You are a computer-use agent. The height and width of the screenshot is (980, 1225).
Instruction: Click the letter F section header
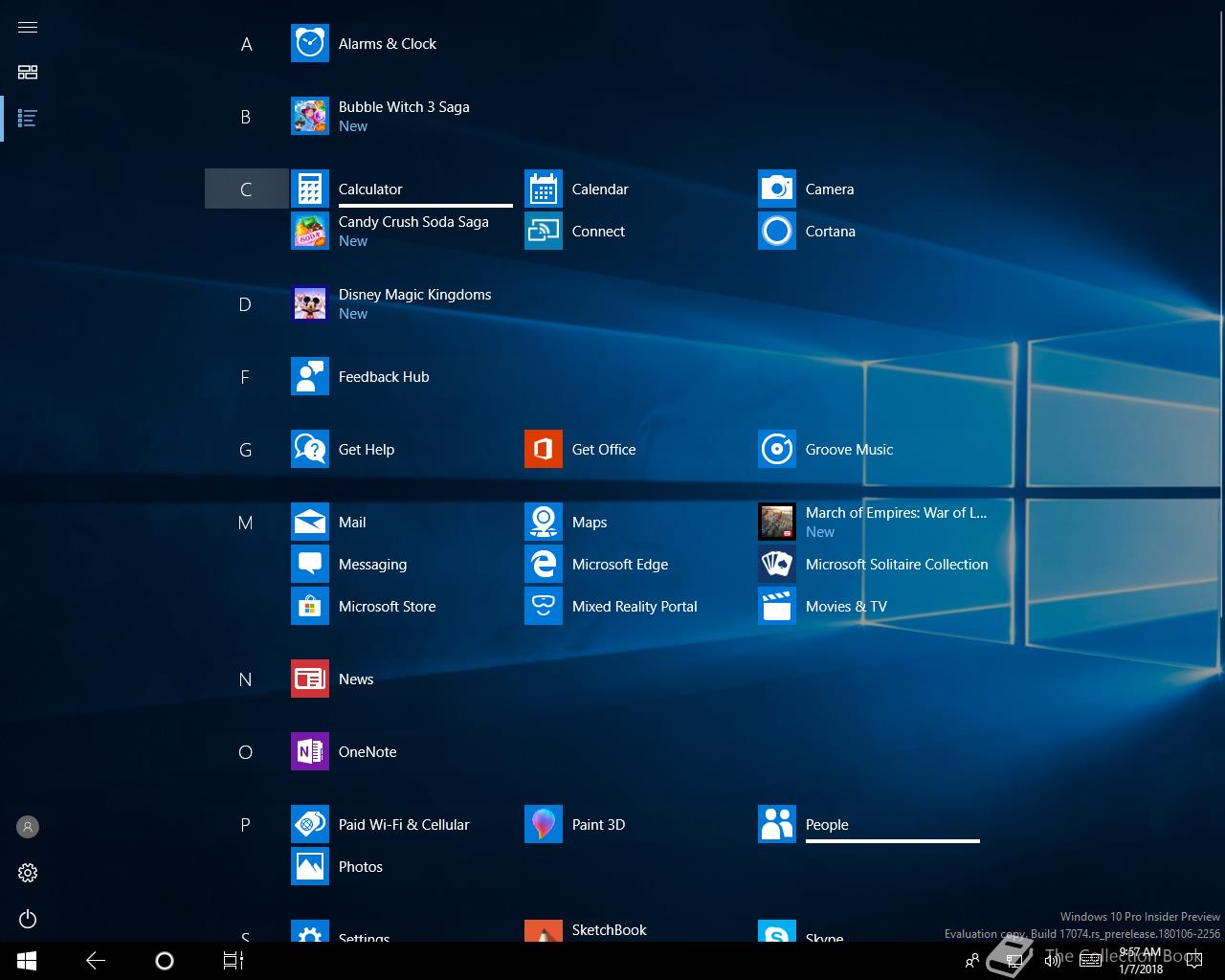pyautogui.click(x=246, y=377)
